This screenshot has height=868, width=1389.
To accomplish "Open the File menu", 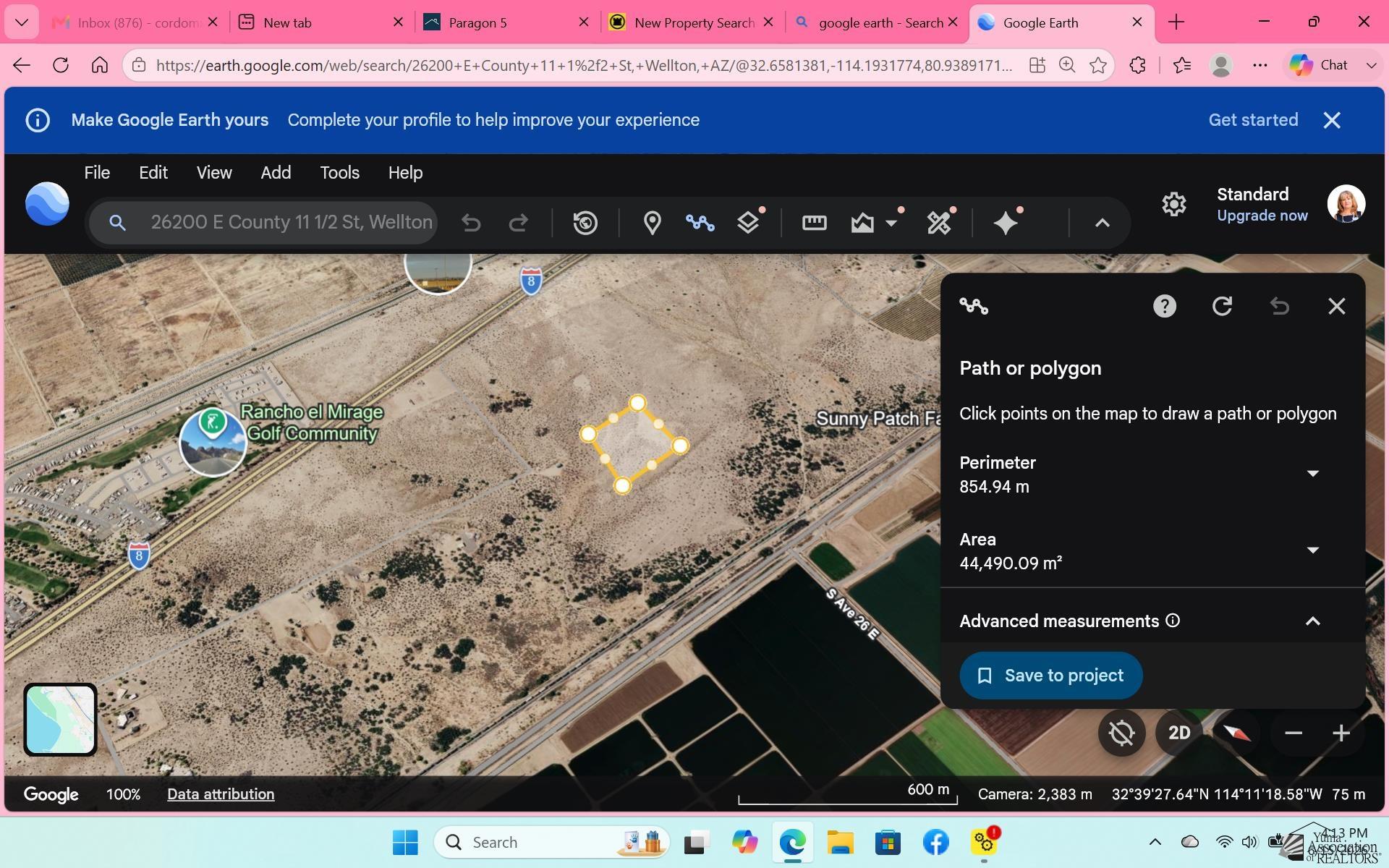I will [x=97, y=173].
